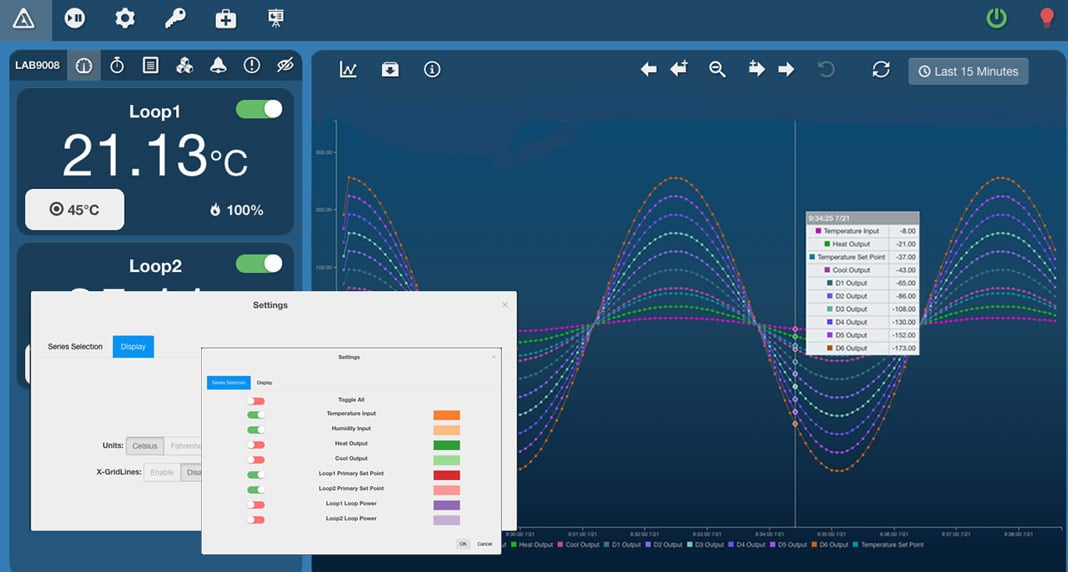Pan graph right with the right arrow

[787, 69]
